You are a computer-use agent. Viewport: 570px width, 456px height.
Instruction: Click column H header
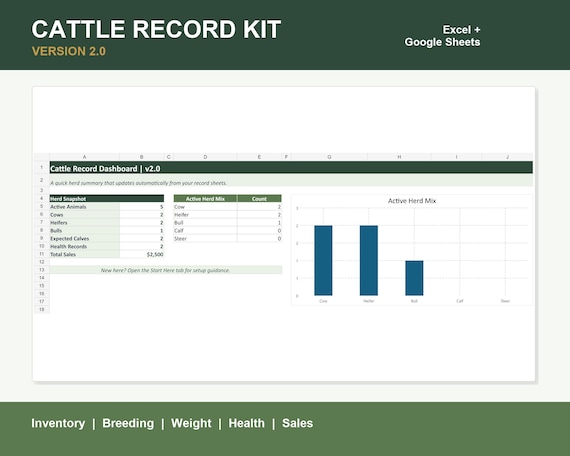click(x=399, y=157)
